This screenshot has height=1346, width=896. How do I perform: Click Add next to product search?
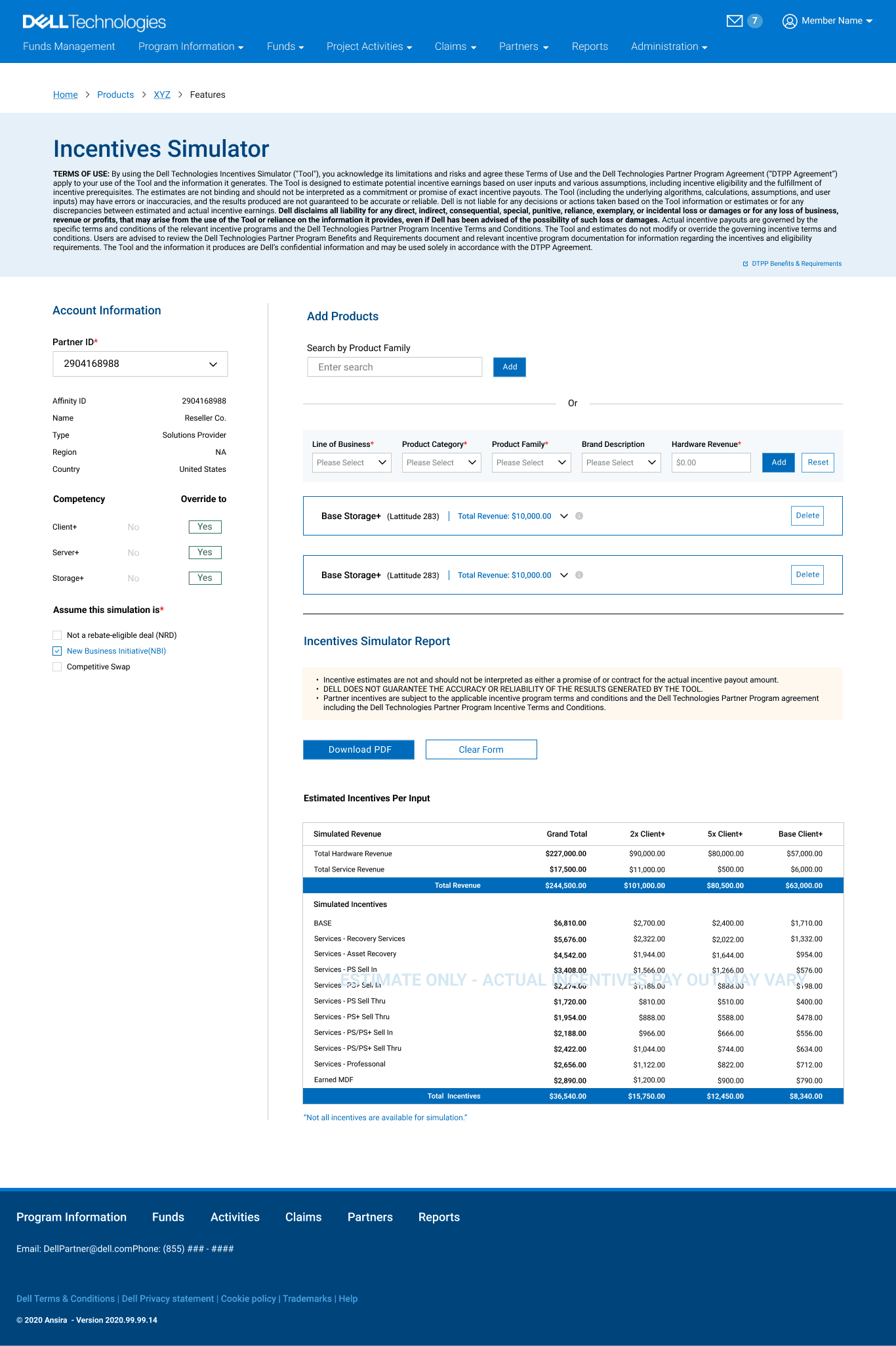click(x=510, y=367)
